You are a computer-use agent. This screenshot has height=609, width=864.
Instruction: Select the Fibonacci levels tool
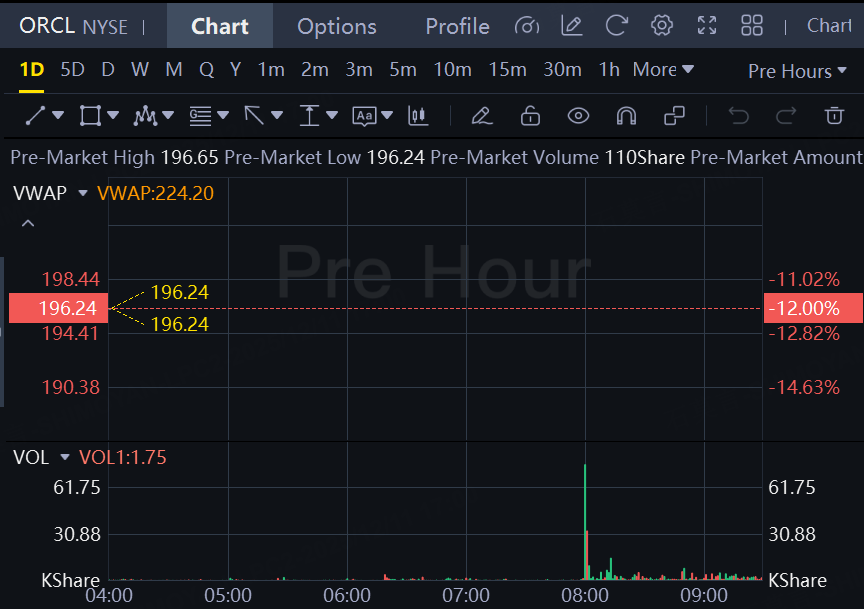tap(200, 116)
